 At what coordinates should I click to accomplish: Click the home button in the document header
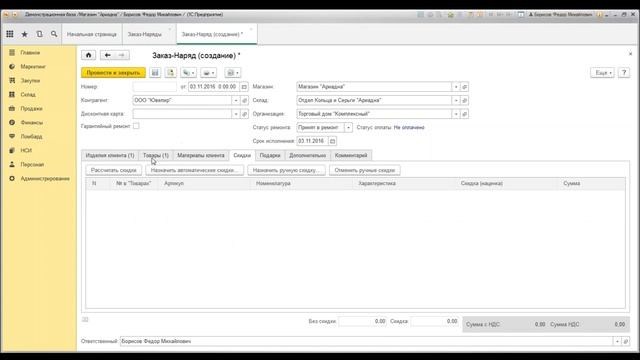(89, 55)
